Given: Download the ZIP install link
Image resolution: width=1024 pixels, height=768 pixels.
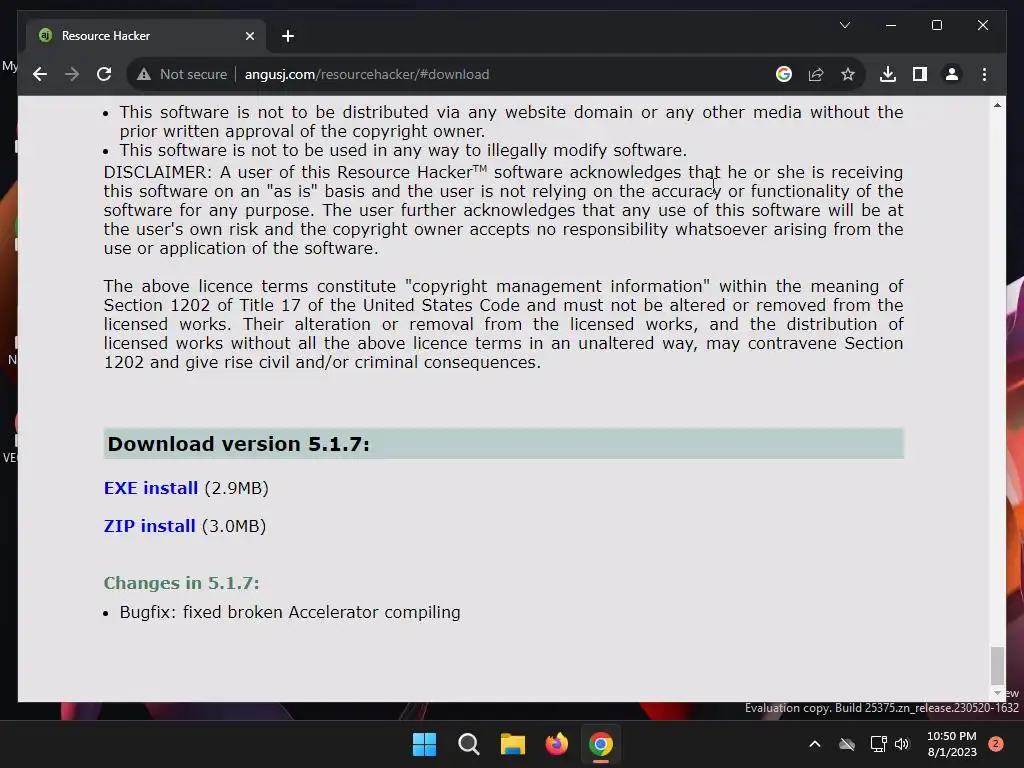Looking at the screenshot, I should click(150, 526).
